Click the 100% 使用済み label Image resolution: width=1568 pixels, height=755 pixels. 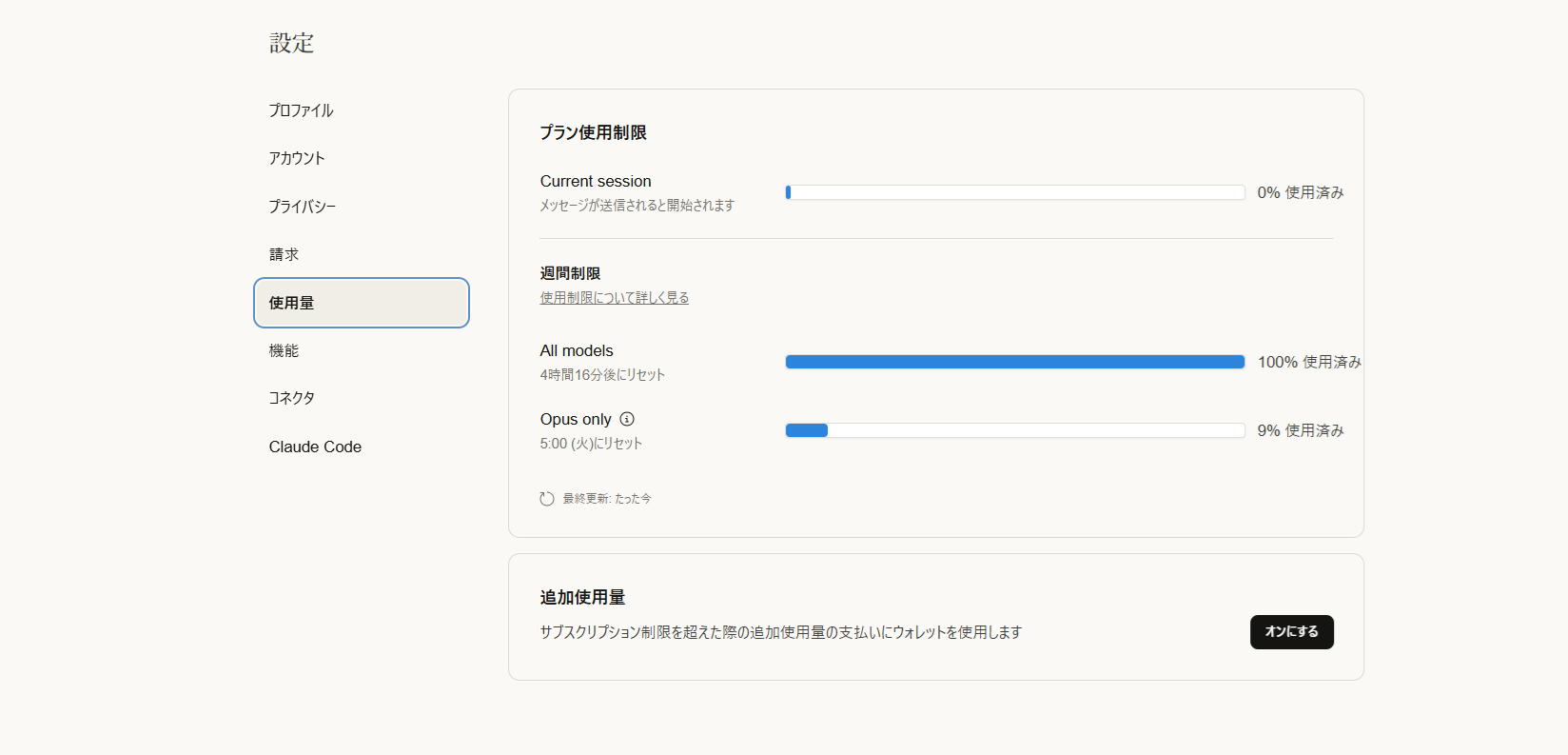1308,362
